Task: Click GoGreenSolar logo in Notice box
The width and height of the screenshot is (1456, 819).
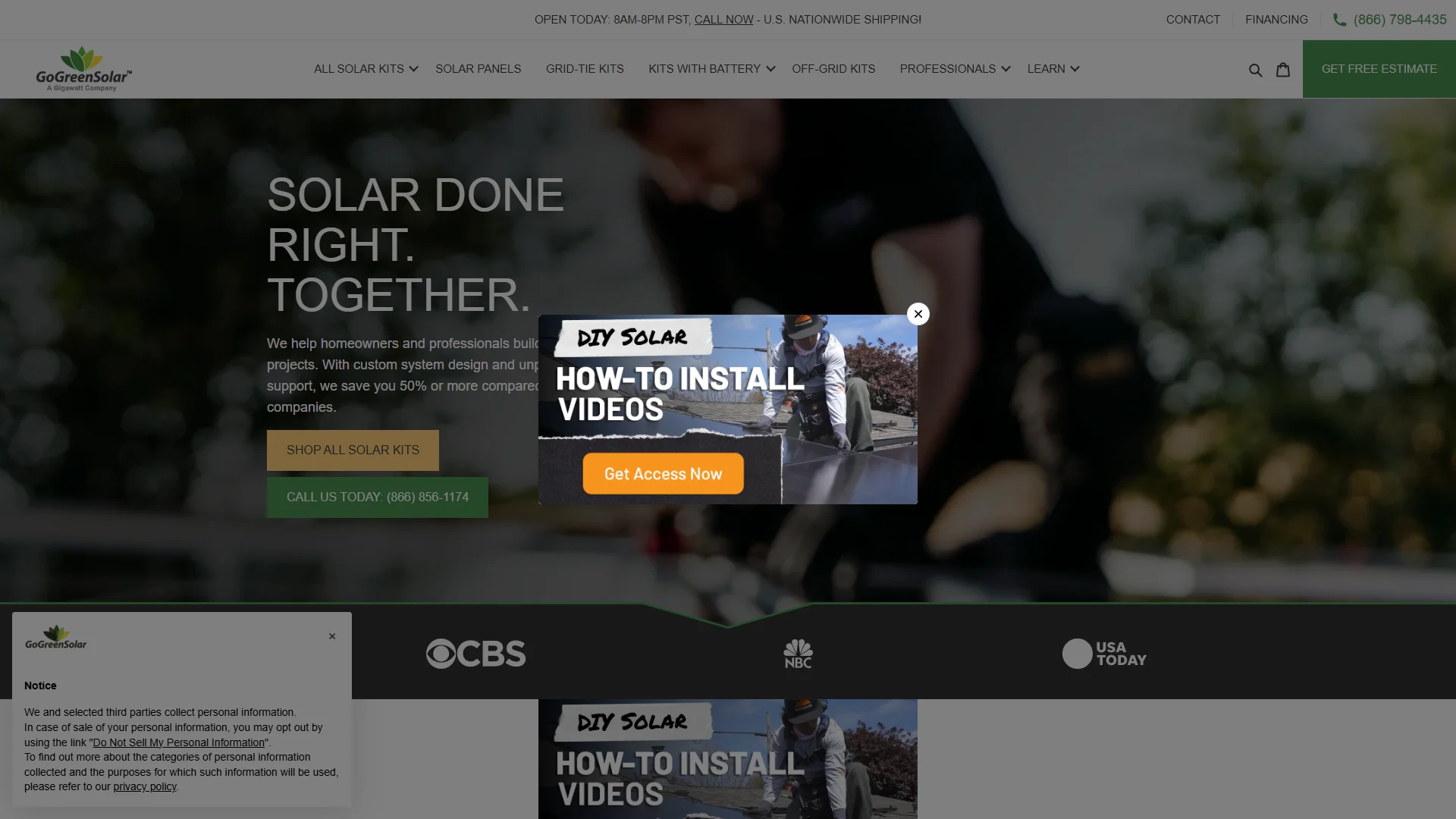Action: coord(56,638)
